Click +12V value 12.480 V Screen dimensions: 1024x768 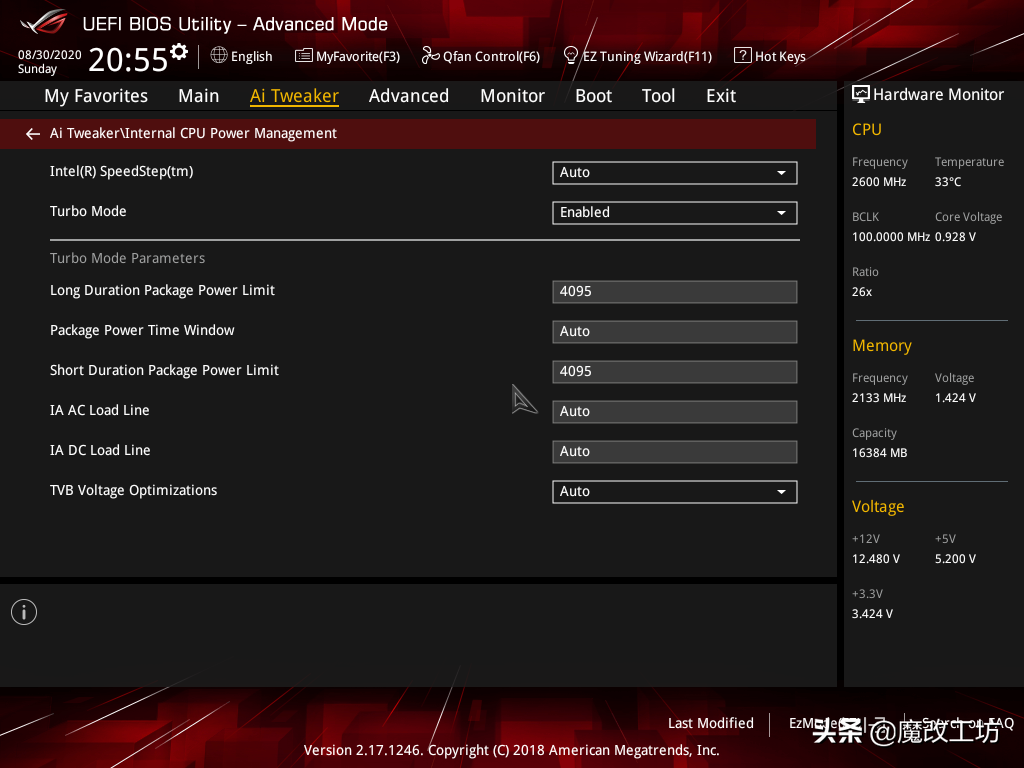(876, 559)
